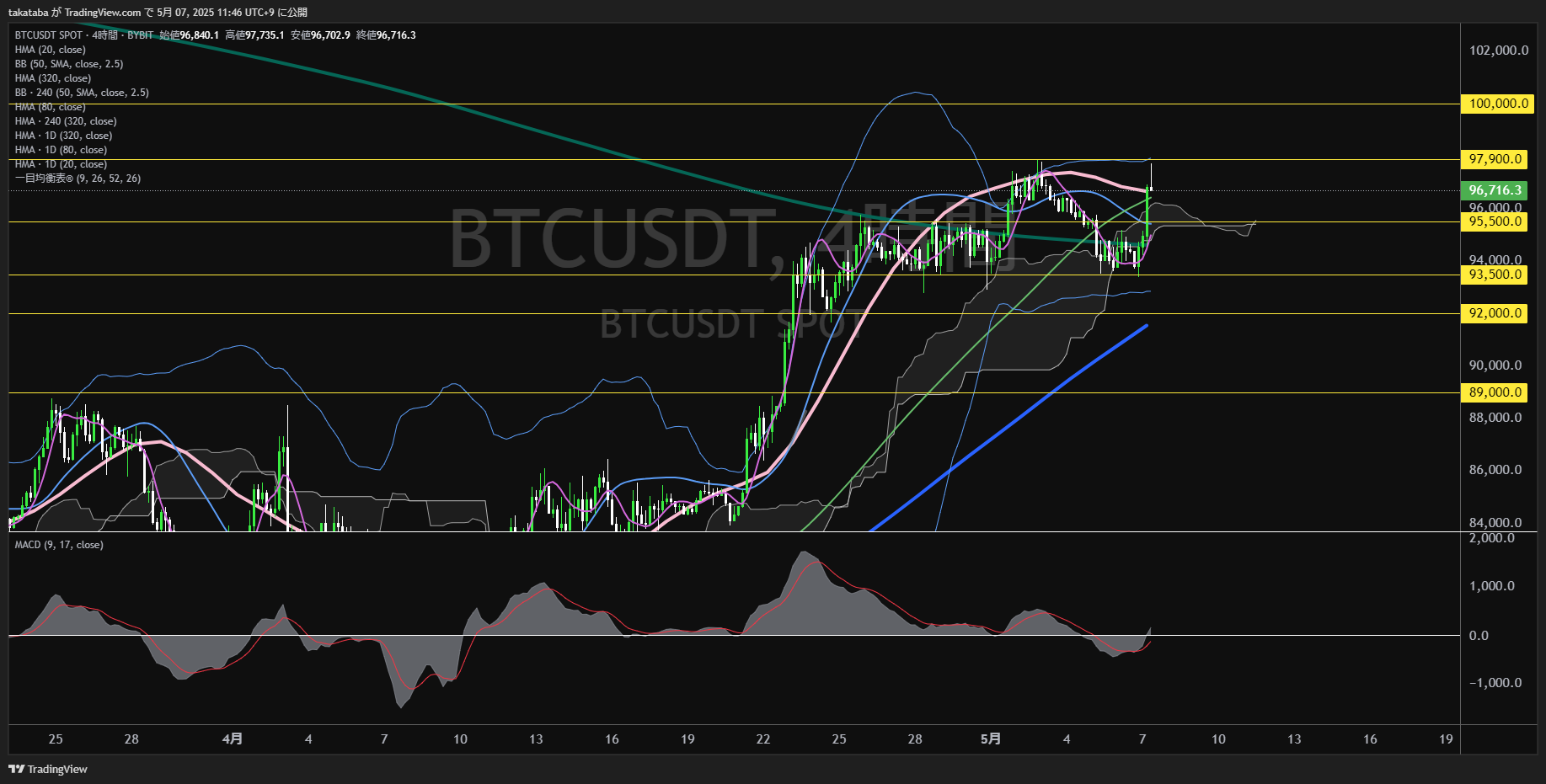Click the 102,000.0 price axis value
This screenshot has height=784, width=1546.
click(1499, 51)
